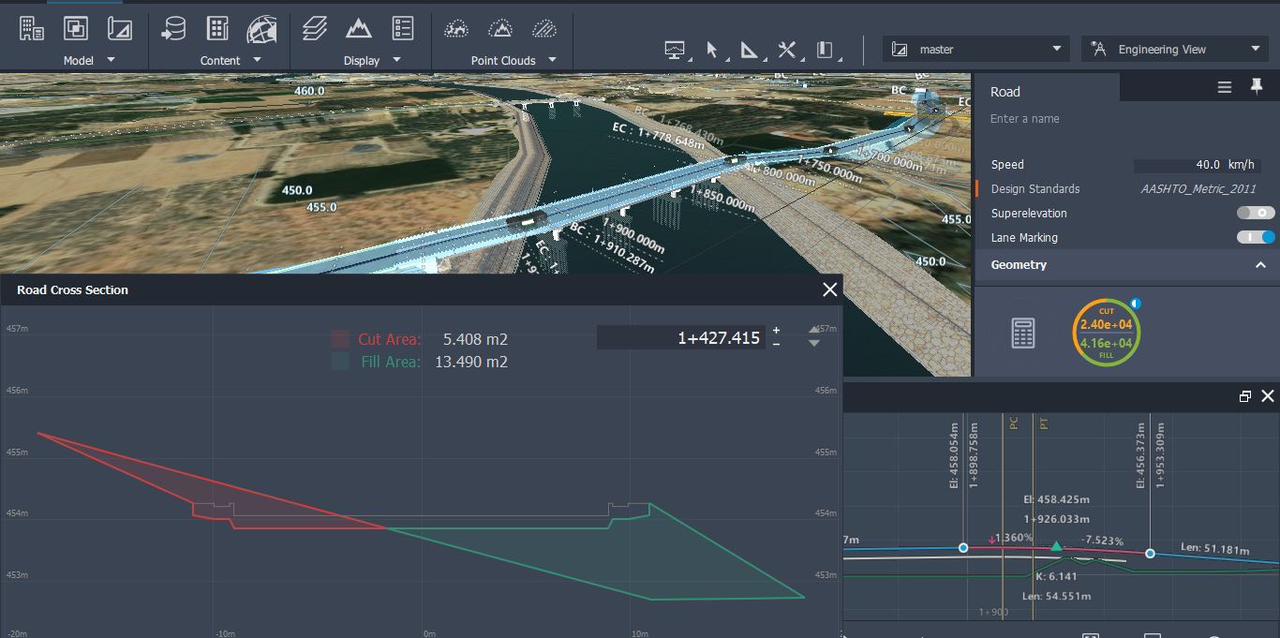Open the Road panel hamburger menu

tap(1224, 88)
